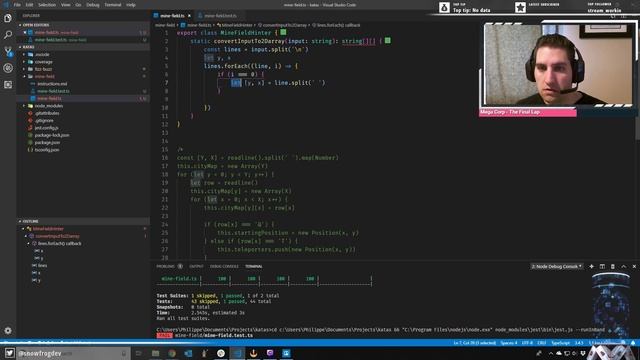640x360 pixels.
Task: Add a new terminal with plus icon
Action: (x=591, y=267)
